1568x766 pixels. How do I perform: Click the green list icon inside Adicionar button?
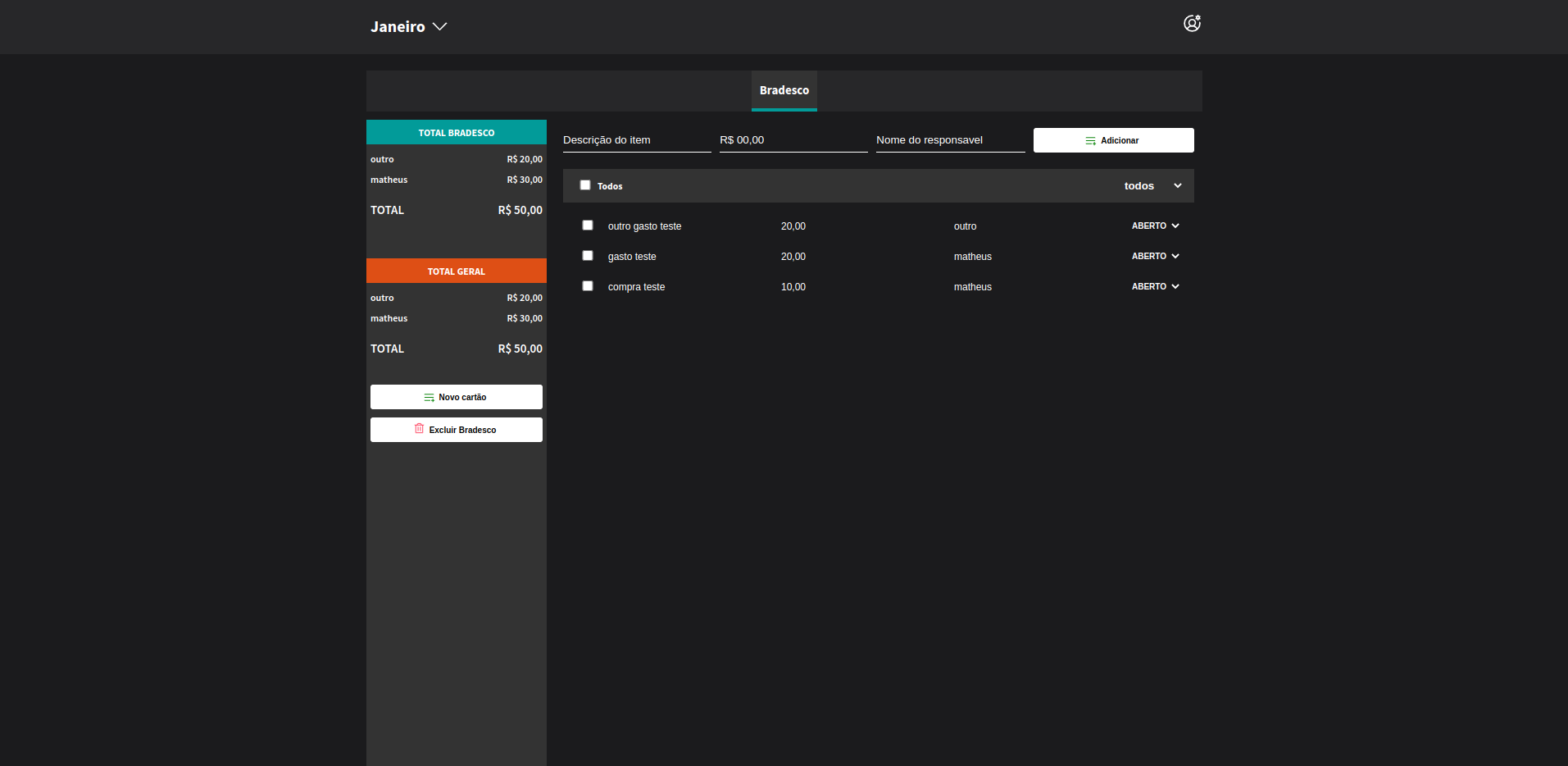(1089, 140)
